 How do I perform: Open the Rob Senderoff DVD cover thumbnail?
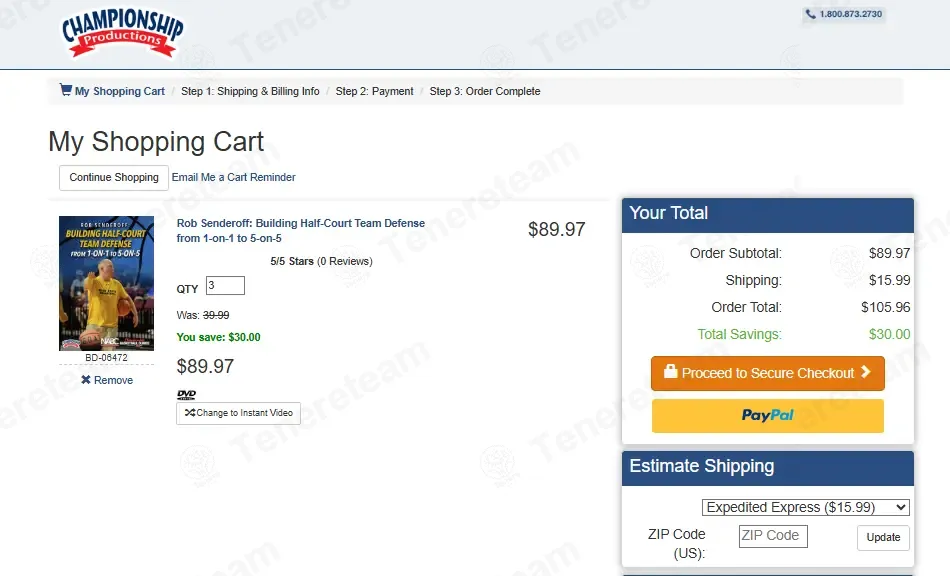[106, 283]
